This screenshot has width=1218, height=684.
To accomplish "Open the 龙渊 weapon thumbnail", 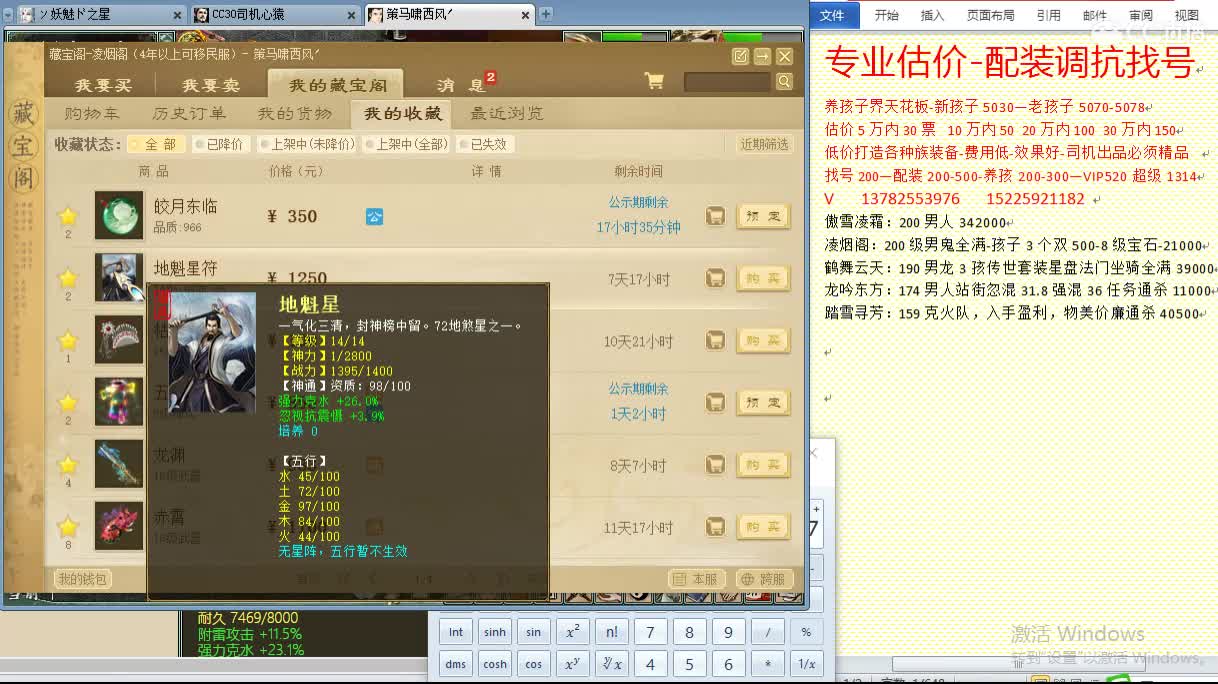I will 119,464.
